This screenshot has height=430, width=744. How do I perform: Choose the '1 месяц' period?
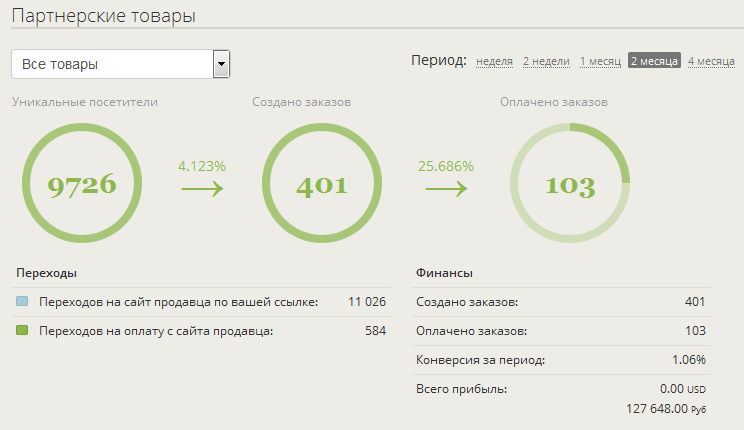(600, 61)
